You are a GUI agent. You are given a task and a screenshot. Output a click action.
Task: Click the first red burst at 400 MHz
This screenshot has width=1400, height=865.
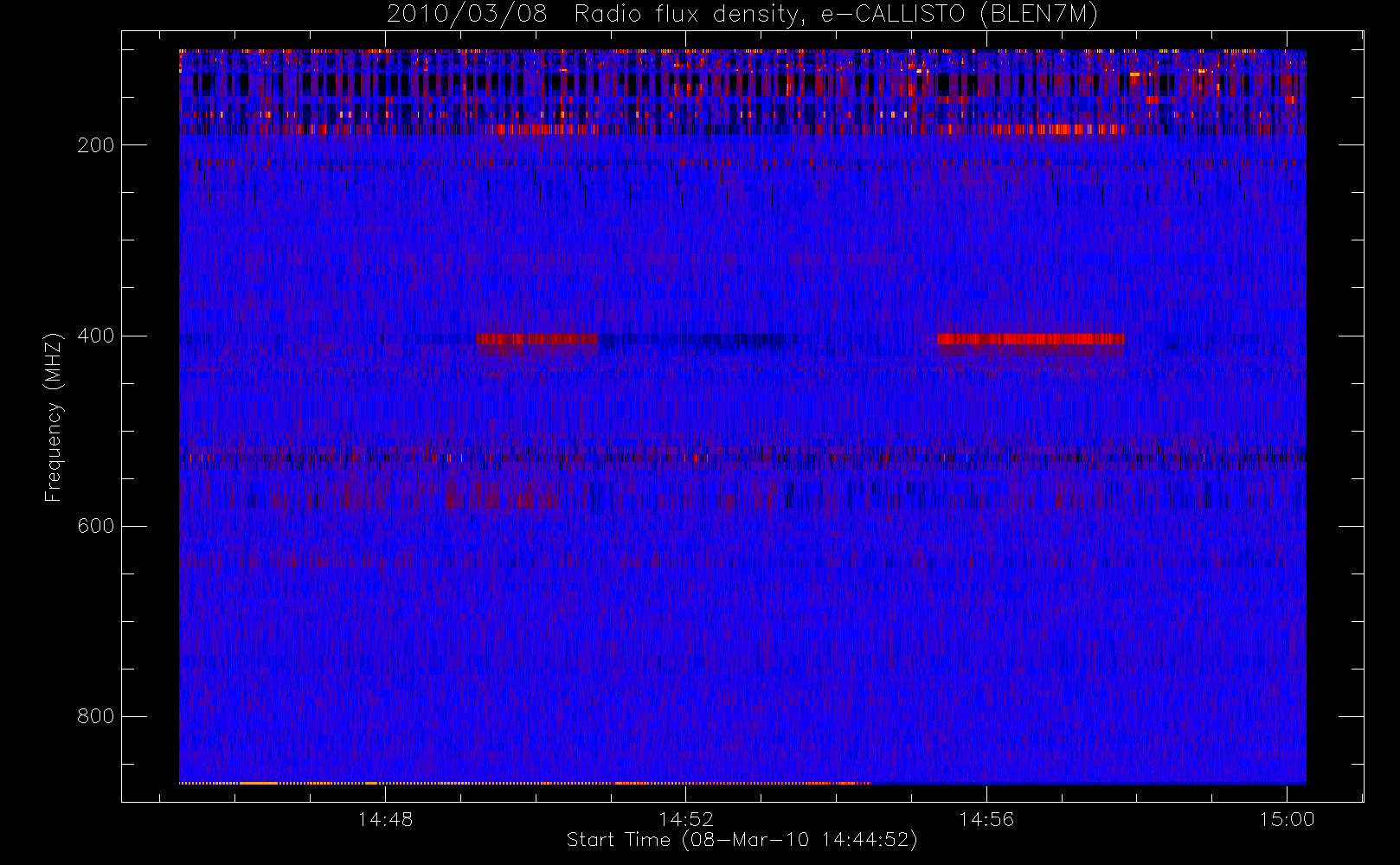point(536,339)
